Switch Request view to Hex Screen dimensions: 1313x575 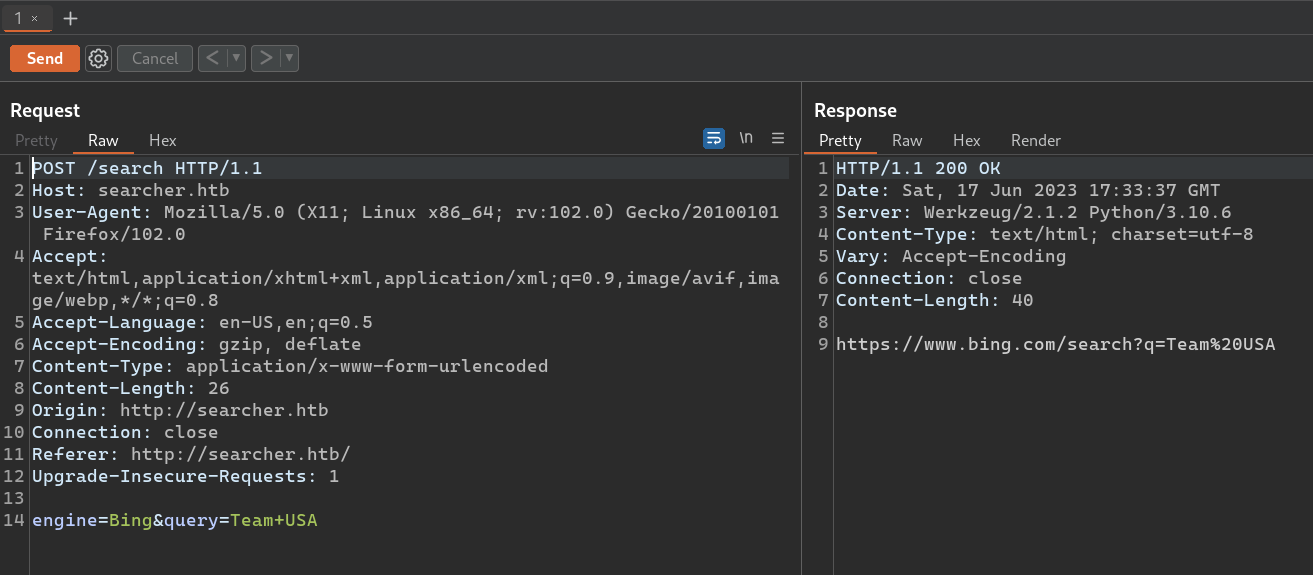click(x=163, y=140)
